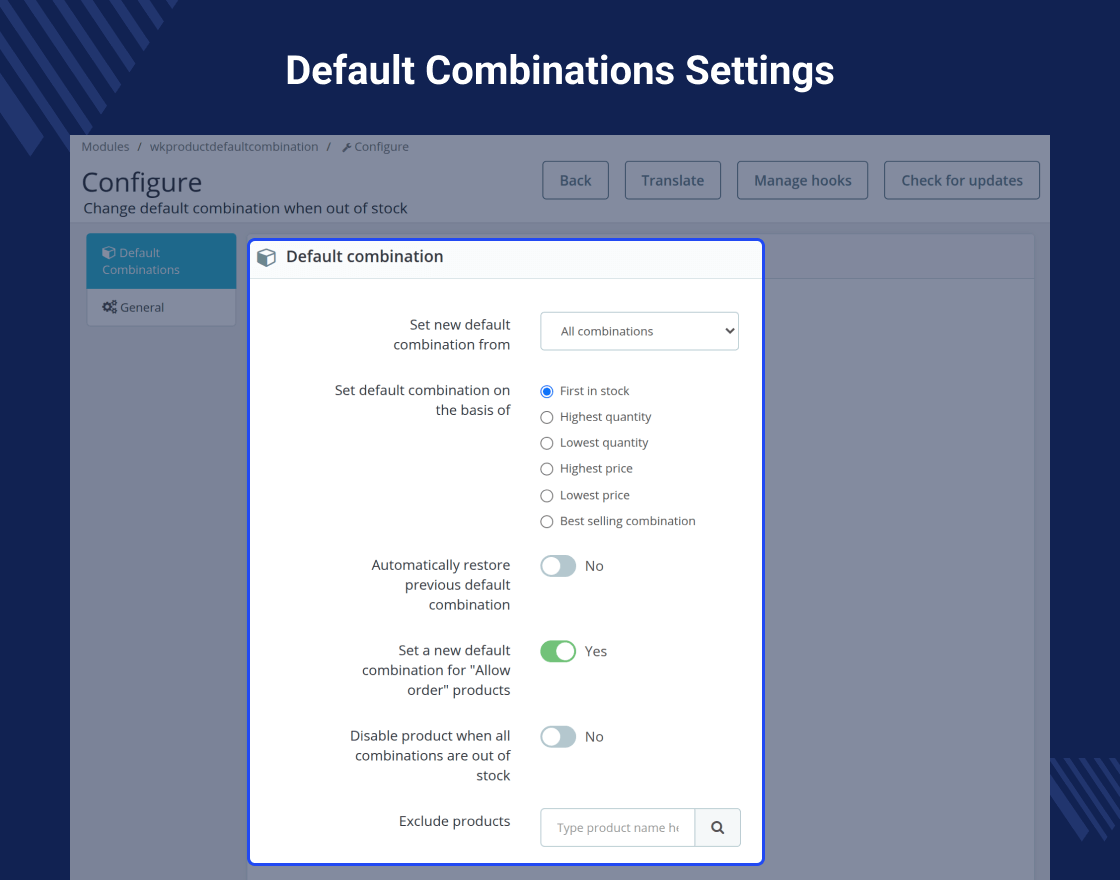1120x880 pixels.
Task: Click the Configure breadcrumb text
Action: tap(381, 146)
